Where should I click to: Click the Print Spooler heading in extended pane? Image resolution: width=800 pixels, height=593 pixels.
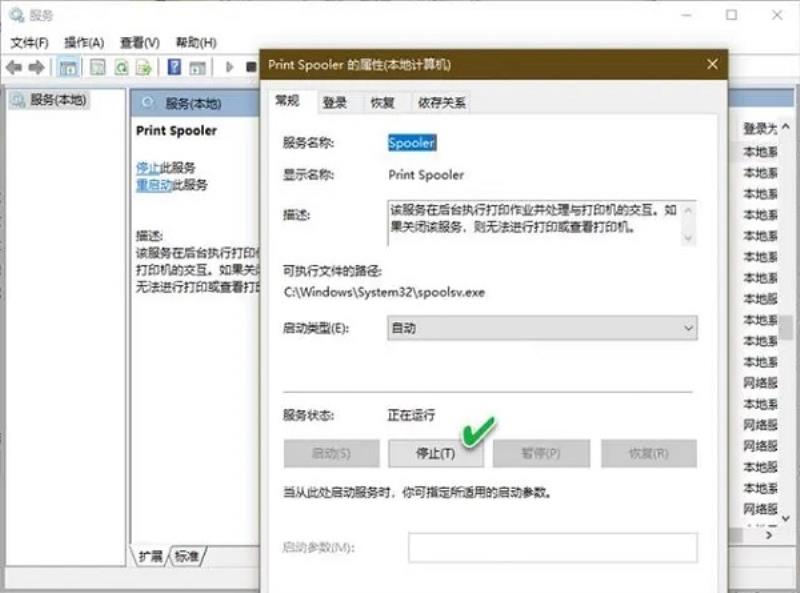point(177,131)
